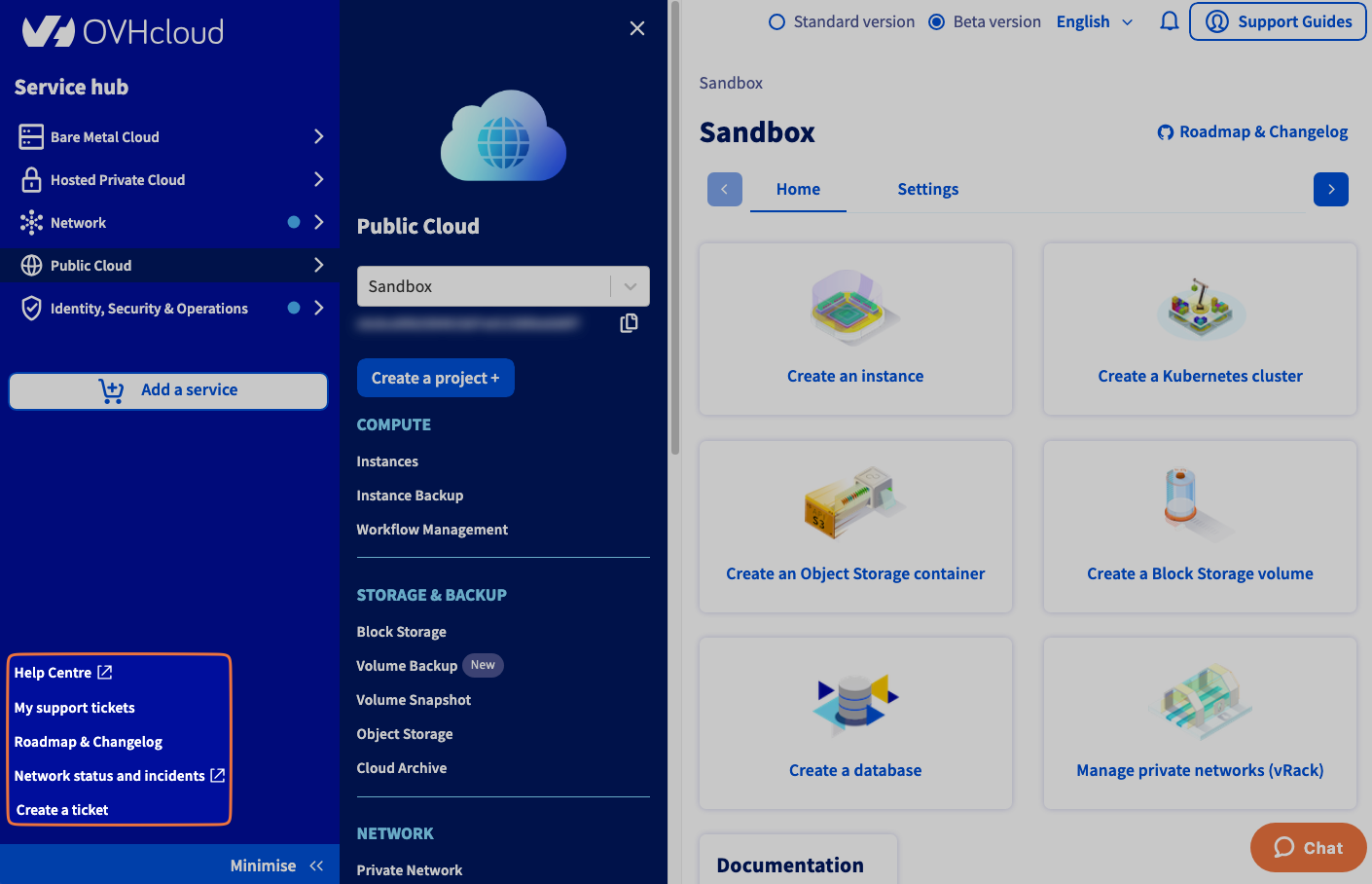Click the Block Storage volume illustration
The image size is (1372, 884).
tap(1199, 504)
